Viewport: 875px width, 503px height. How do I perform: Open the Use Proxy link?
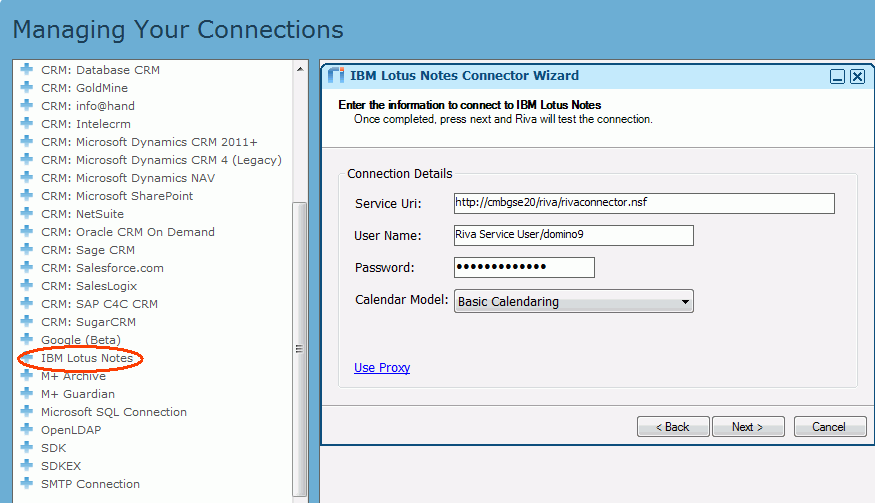pyautogui.click(x=382, y=368)
